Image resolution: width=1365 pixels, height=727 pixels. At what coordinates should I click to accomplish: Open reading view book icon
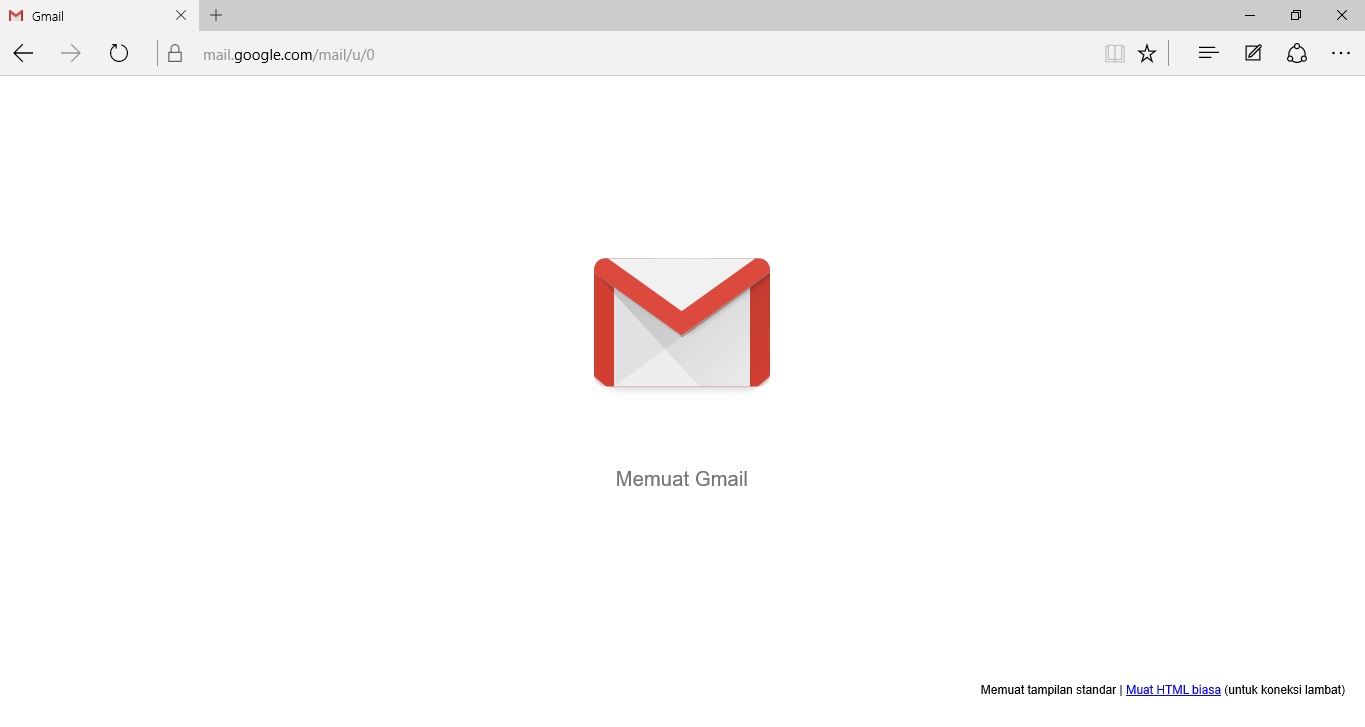[x=1115, y=54]
